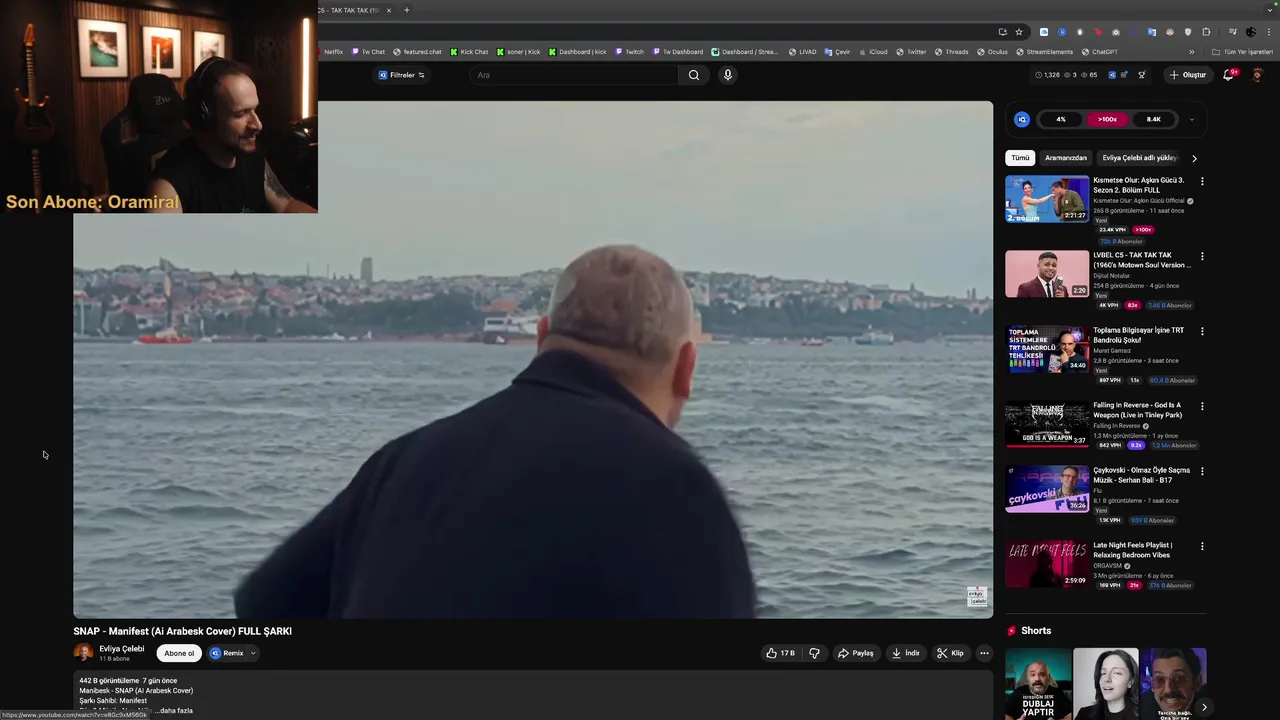The height and width of the screenshot is (720, 1280).
Task: Click the YouTube search magnifier icon
Action: point(694,75)
